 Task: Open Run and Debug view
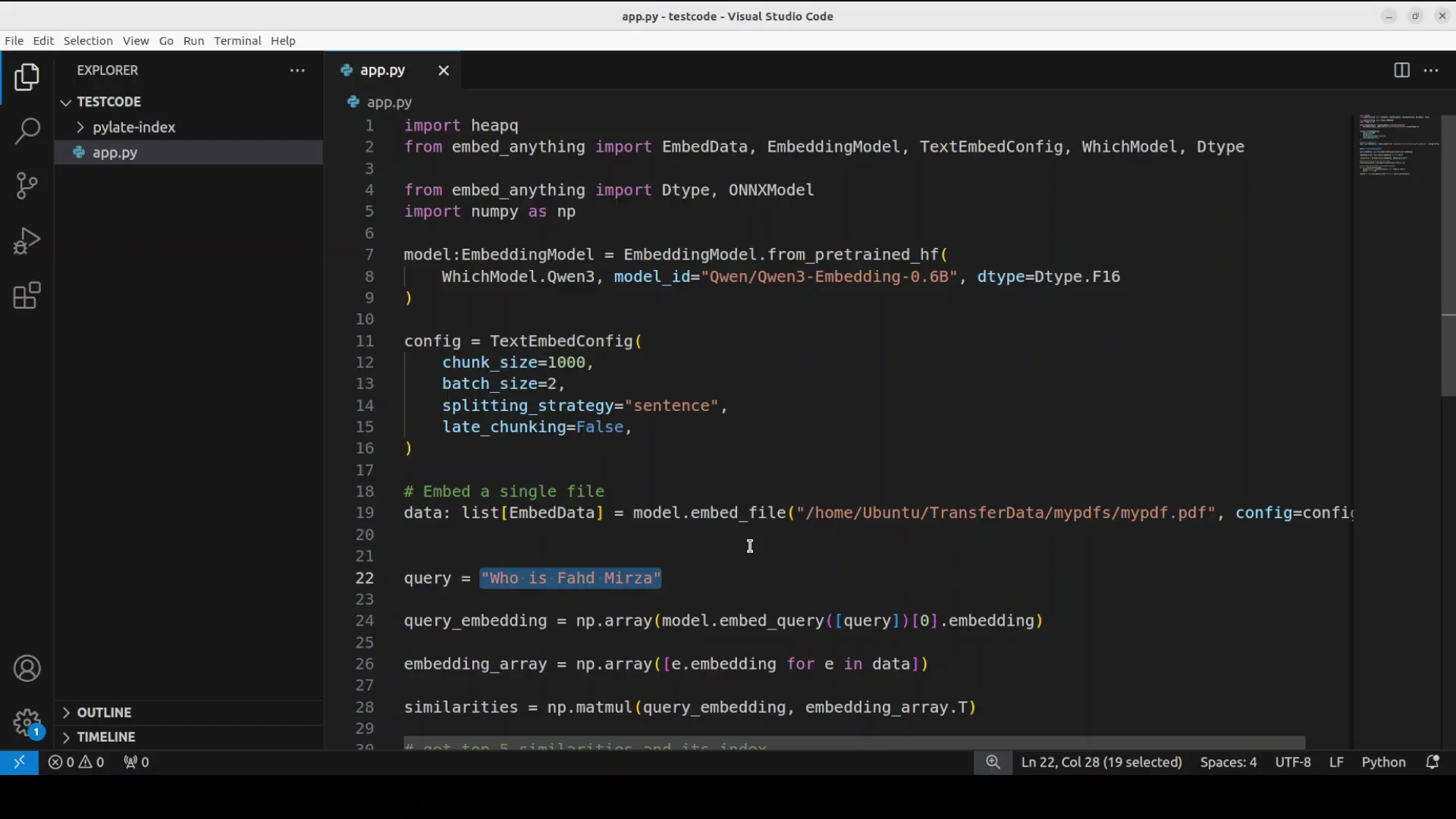tap(27, 241)
